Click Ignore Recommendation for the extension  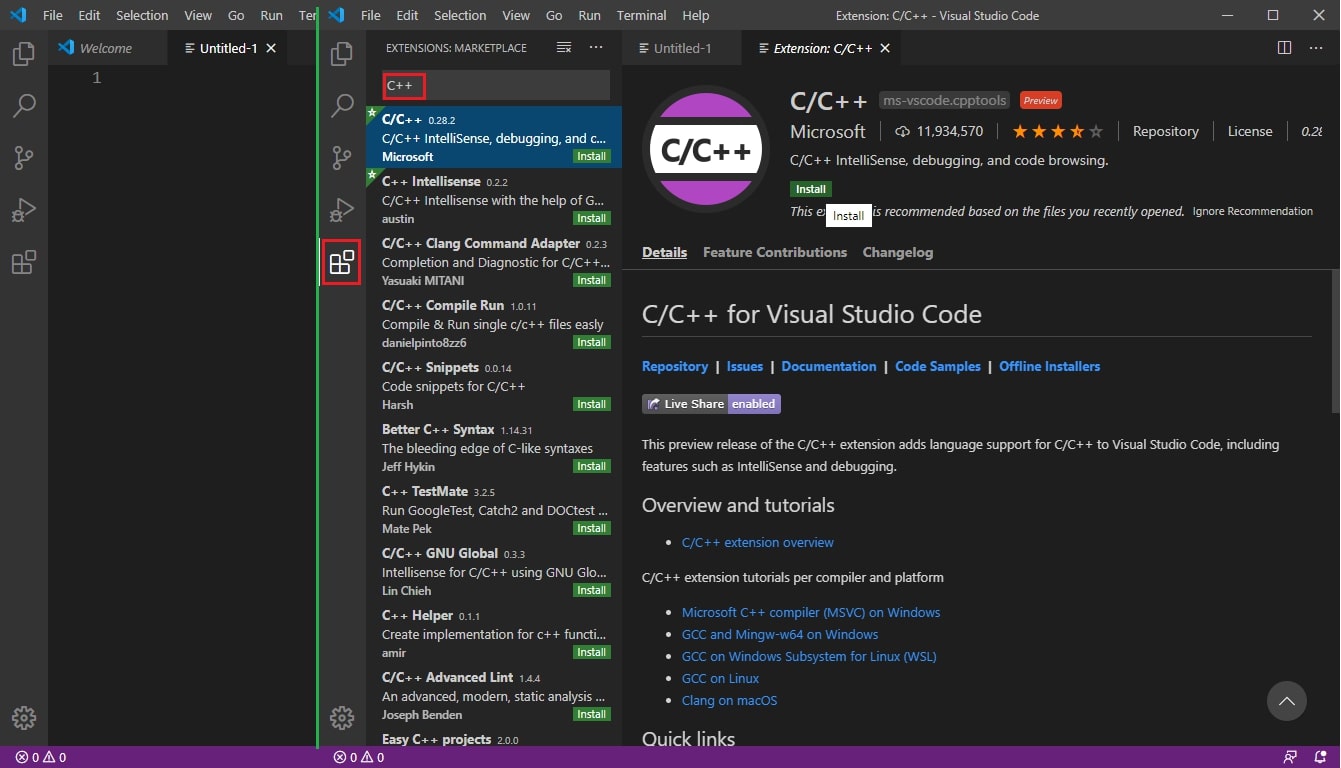pyautogui.click(x=1251, y=211)
